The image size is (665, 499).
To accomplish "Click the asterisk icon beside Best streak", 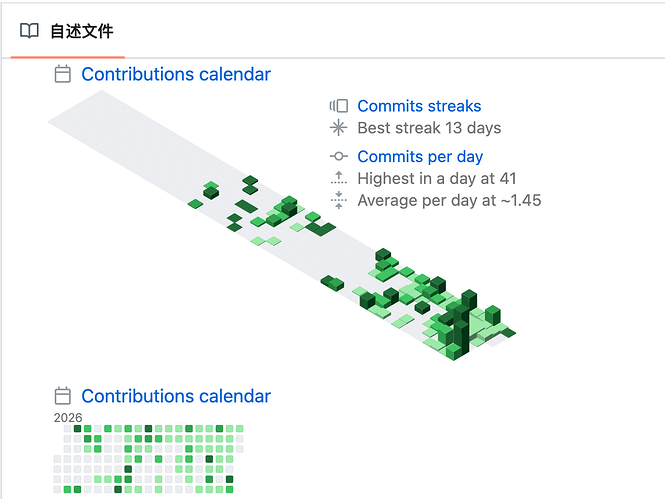I will click(x=338, y=128).
